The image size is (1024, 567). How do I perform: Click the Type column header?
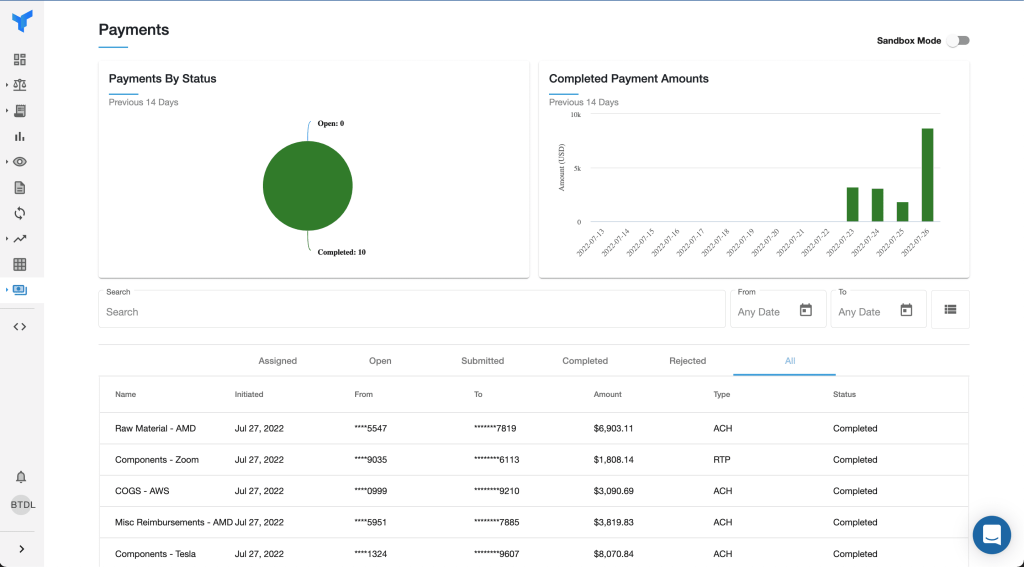click(722, 395)
